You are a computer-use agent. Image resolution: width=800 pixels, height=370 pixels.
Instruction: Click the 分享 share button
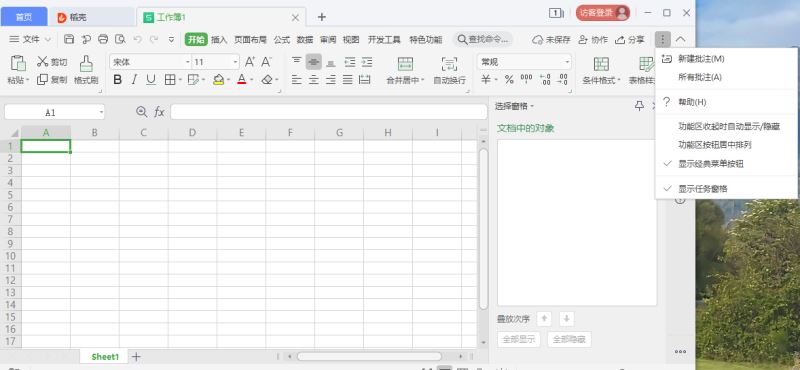point(630,39)
